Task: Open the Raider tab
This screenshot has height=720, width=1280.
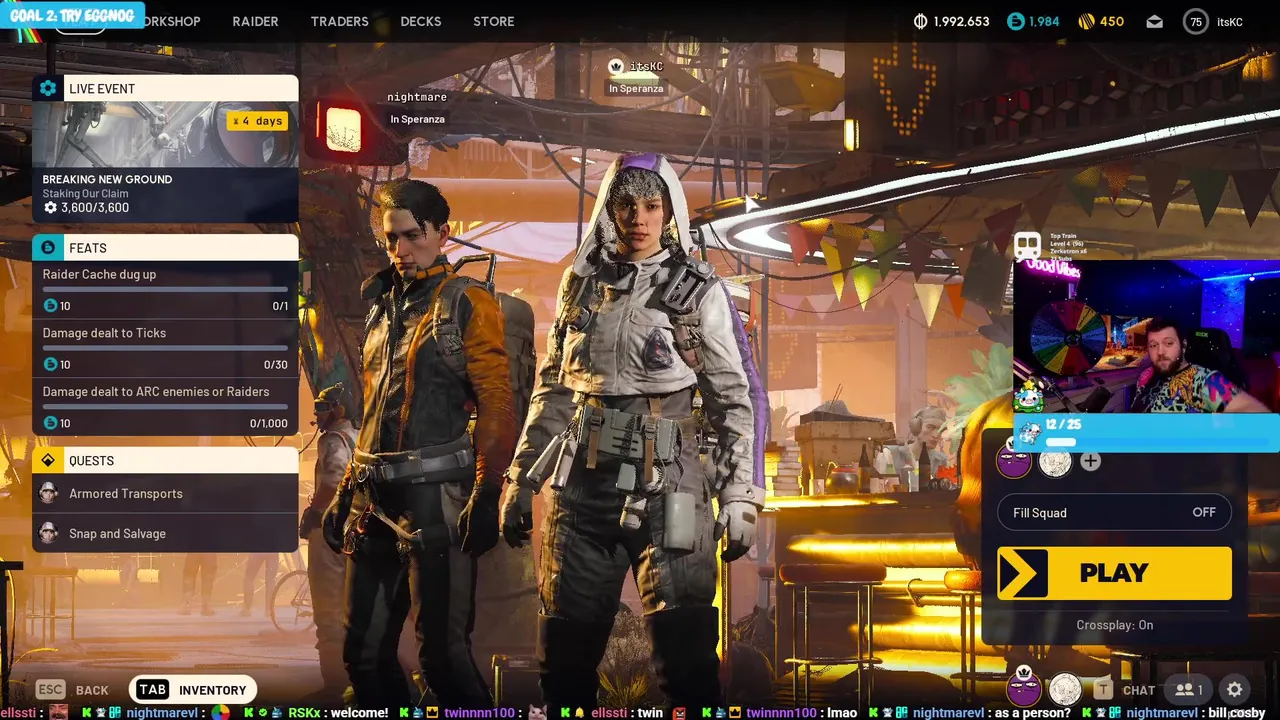Action: click(x=255, y=21)
